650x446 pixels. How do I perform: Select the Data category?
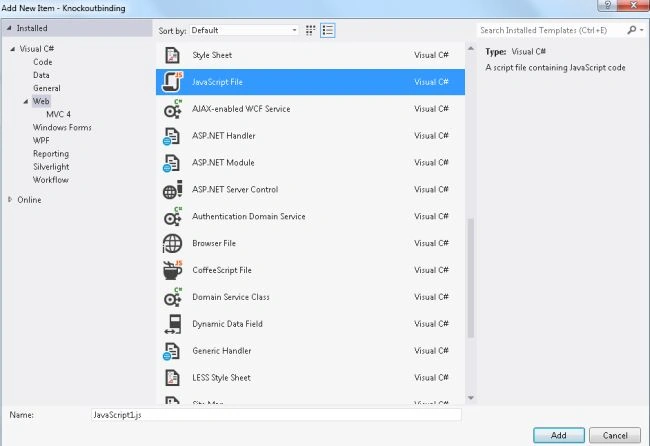coord(41,75)
